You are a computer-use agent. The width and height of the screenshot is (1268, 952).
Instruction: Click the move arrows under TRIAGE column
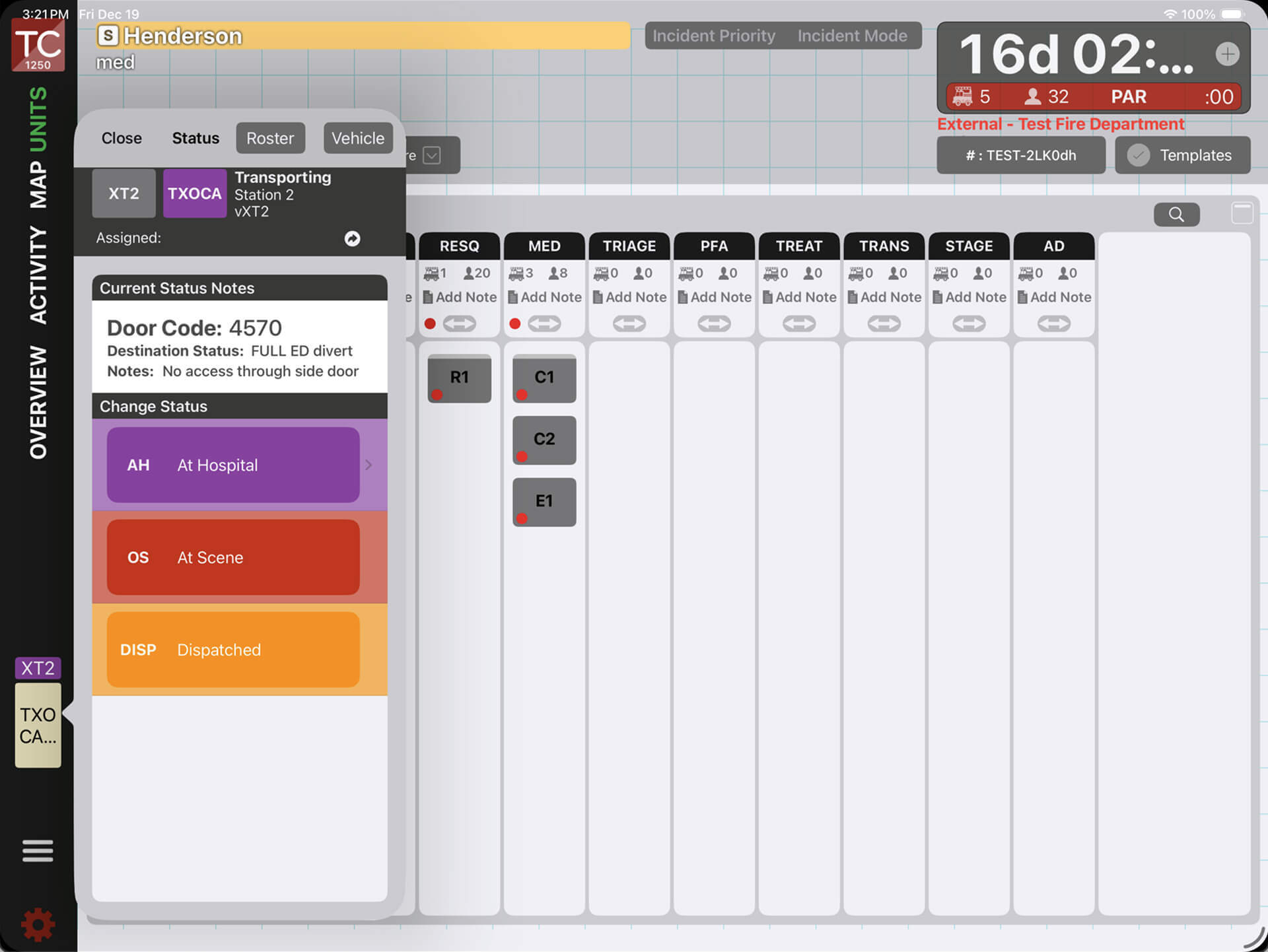tap(629, 323)
